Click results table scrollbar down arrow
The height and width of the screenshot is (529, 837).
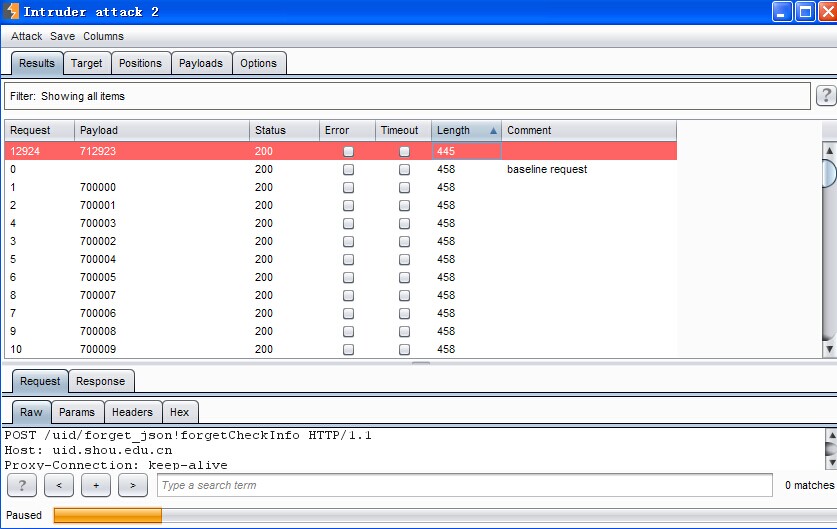coord(830,350)
